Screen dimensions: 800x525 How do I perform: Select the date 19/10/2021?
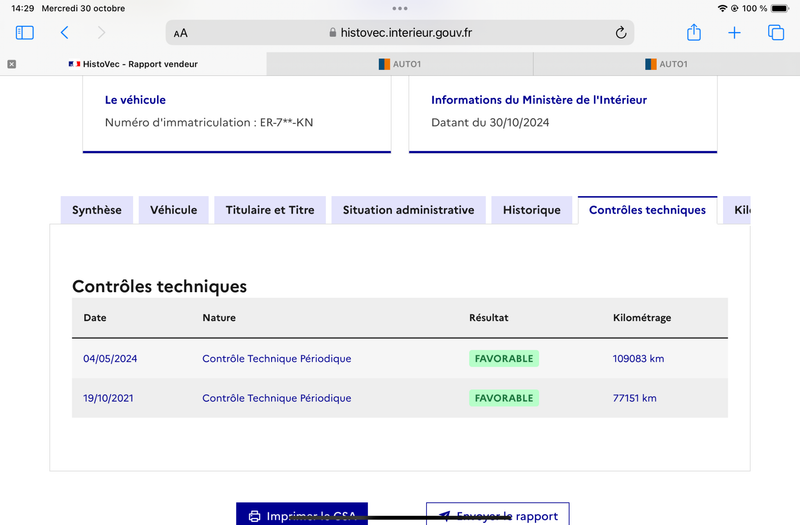[108, 398]
